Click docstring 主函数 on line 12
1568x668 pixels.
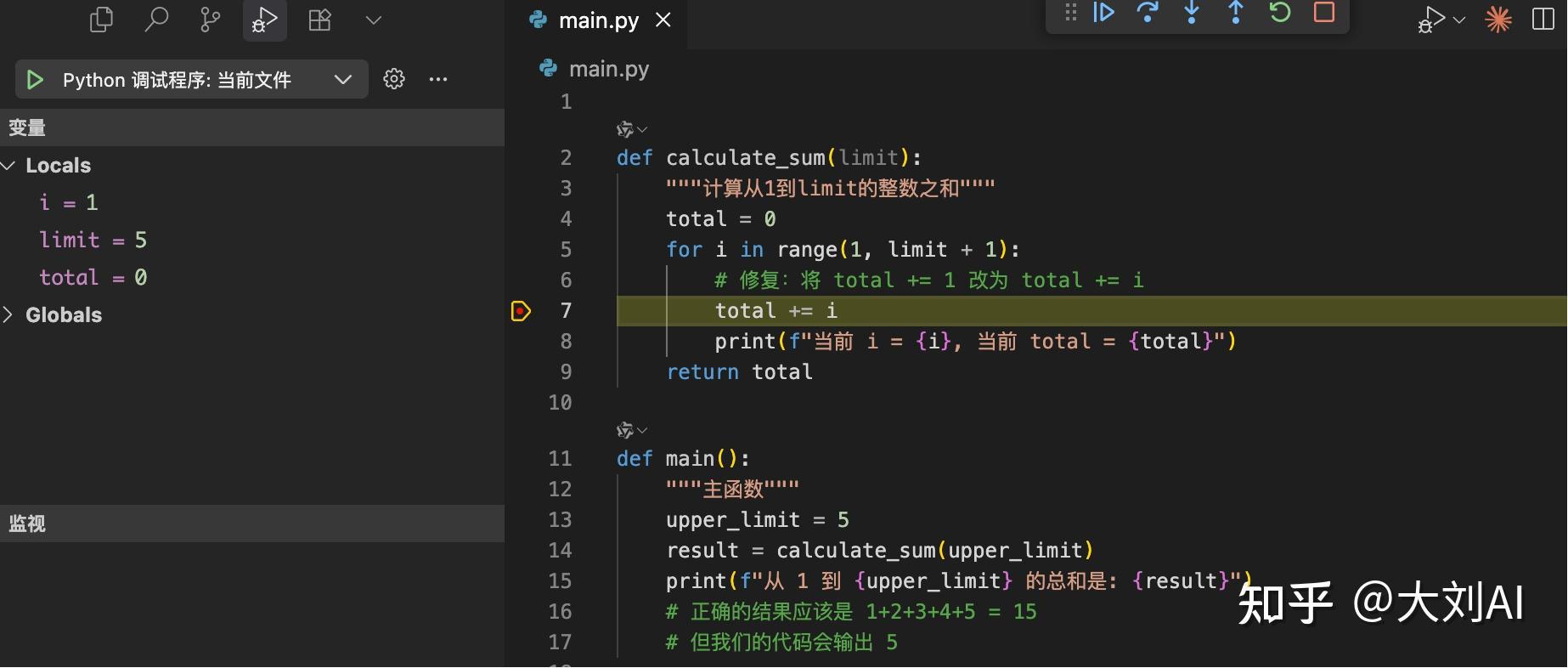733,490
